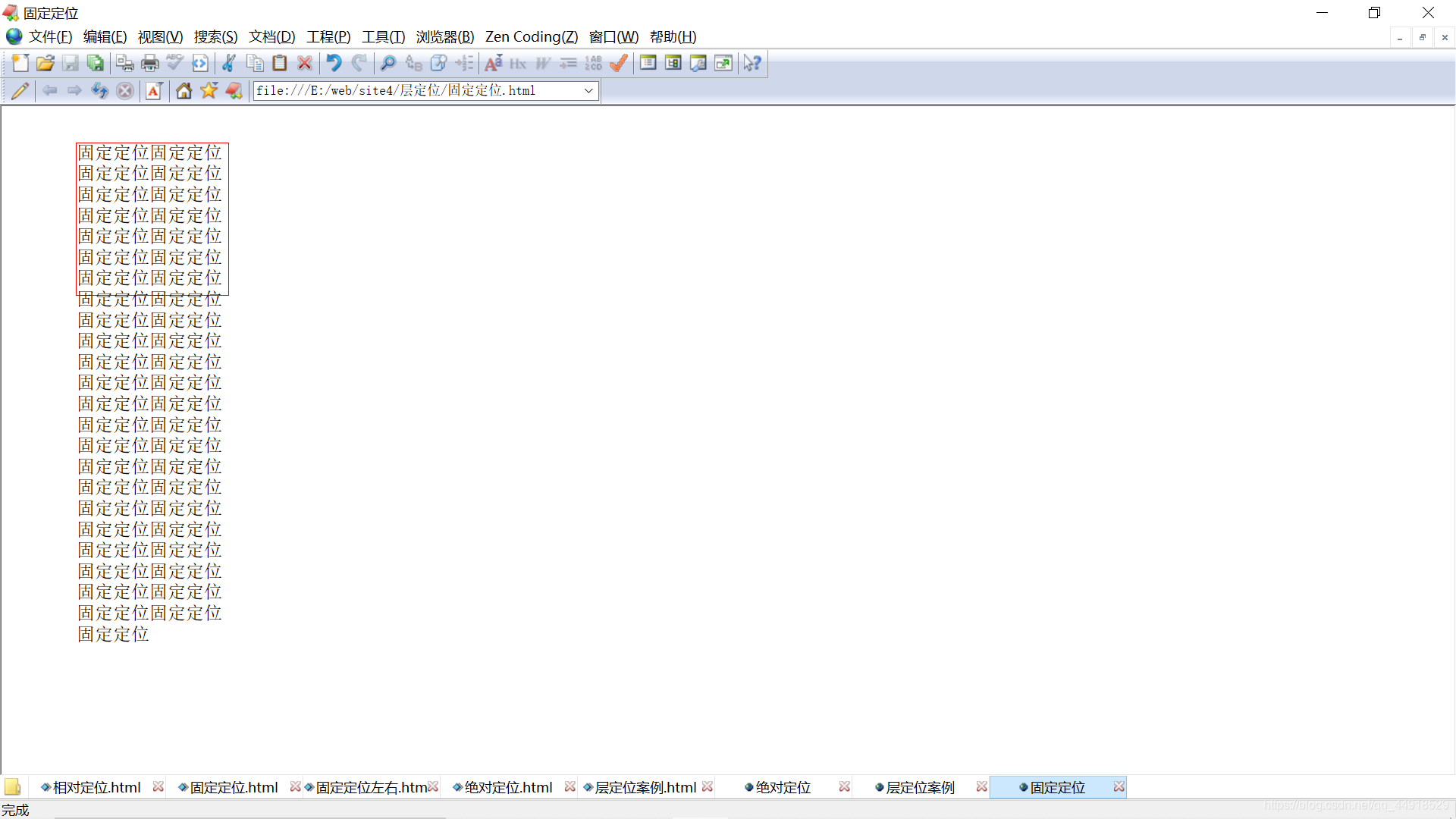Open the 浏览器(B) menu
Image resolution: width=1456 pixels, height=819 pixels.
coord(444,37)
